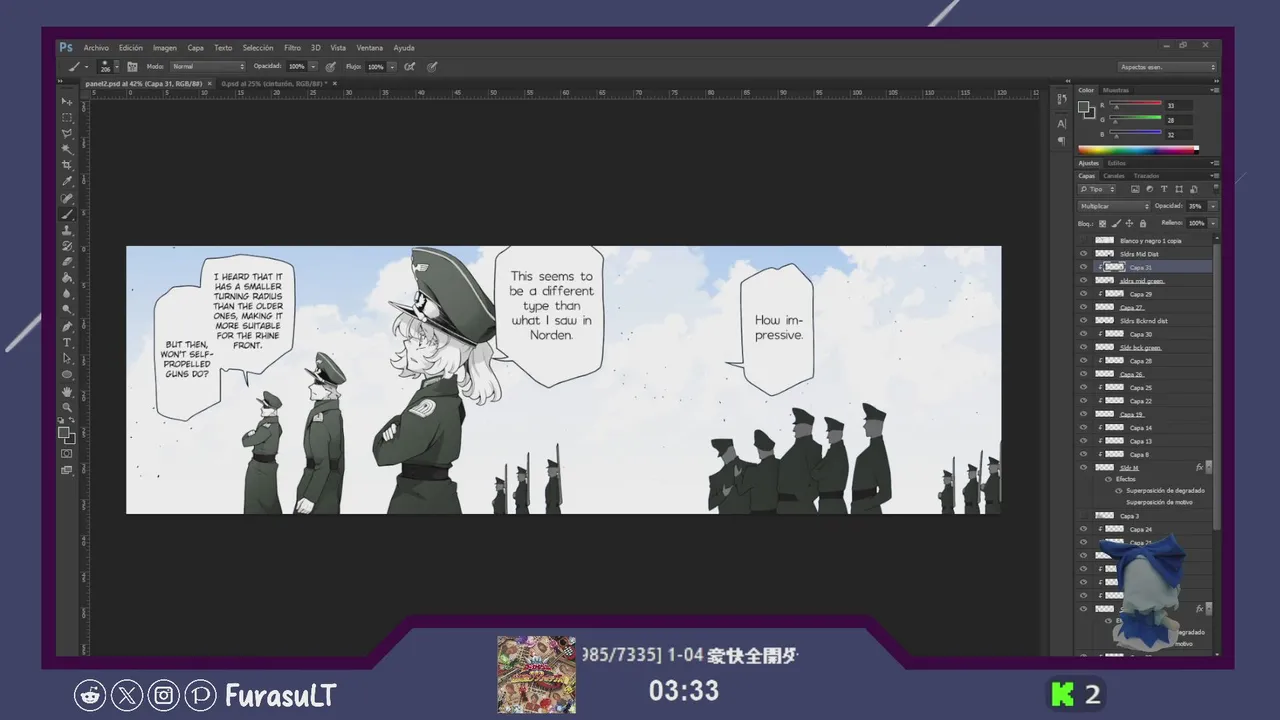Hide Superposición de degradado effect
Screen dimensions: 1280x720
pos(1119,491)
